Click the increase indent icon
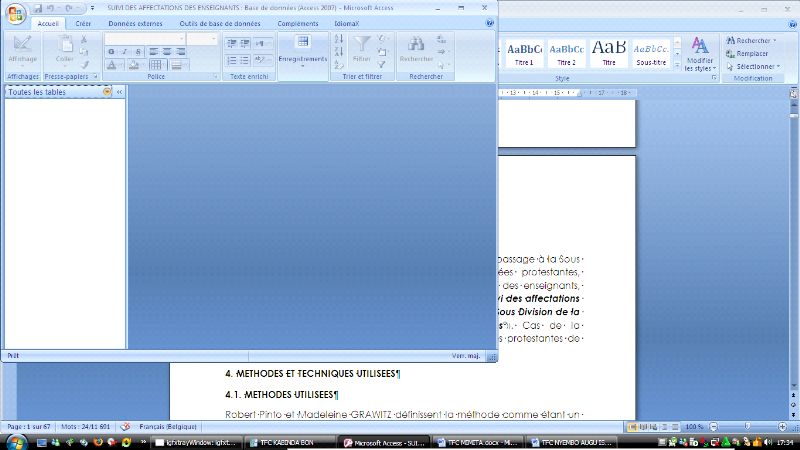The height and width of the screenshot is (450, 800). click(245, 43)
